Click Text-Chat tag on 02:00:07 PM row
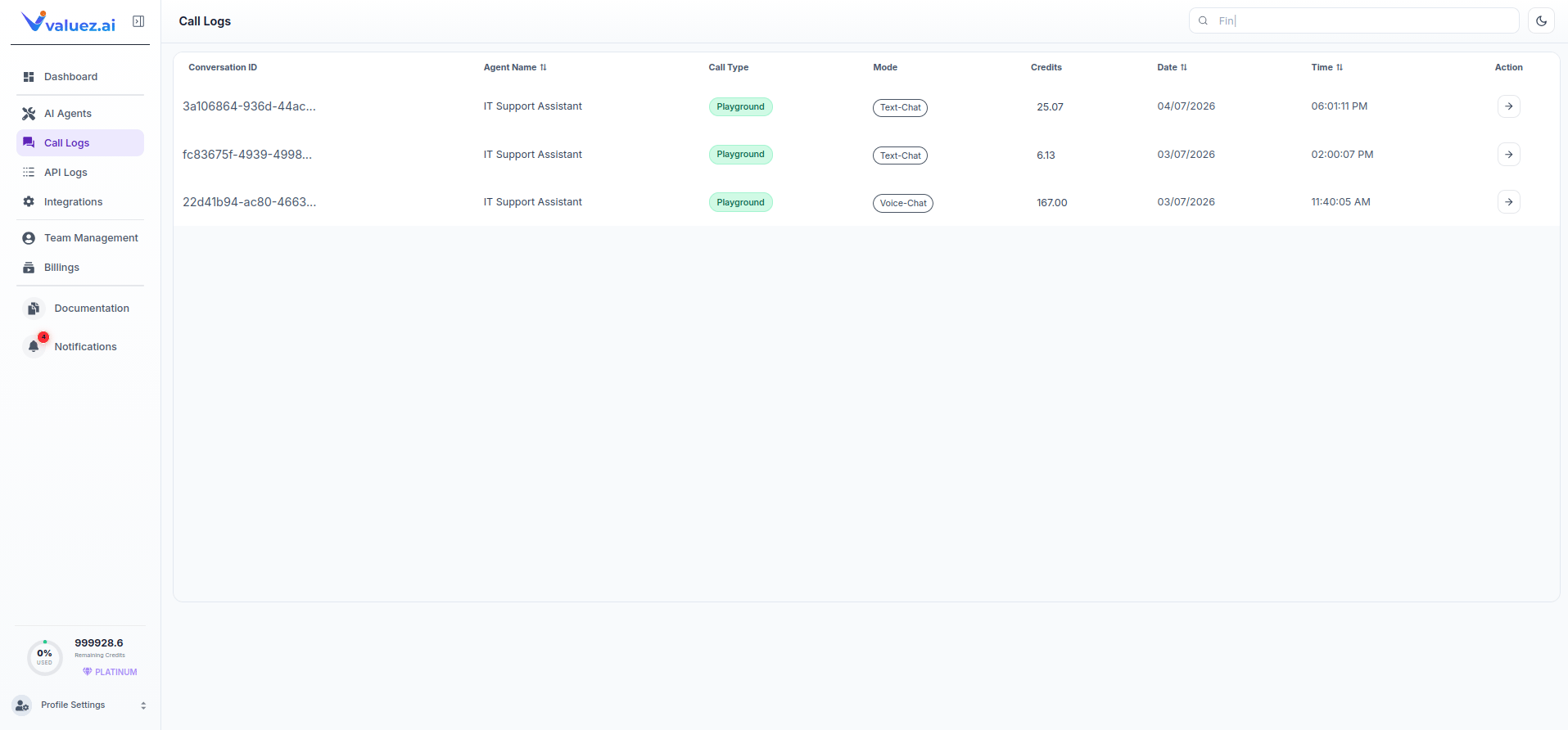 pyautogui.click(x=900, y=155)
